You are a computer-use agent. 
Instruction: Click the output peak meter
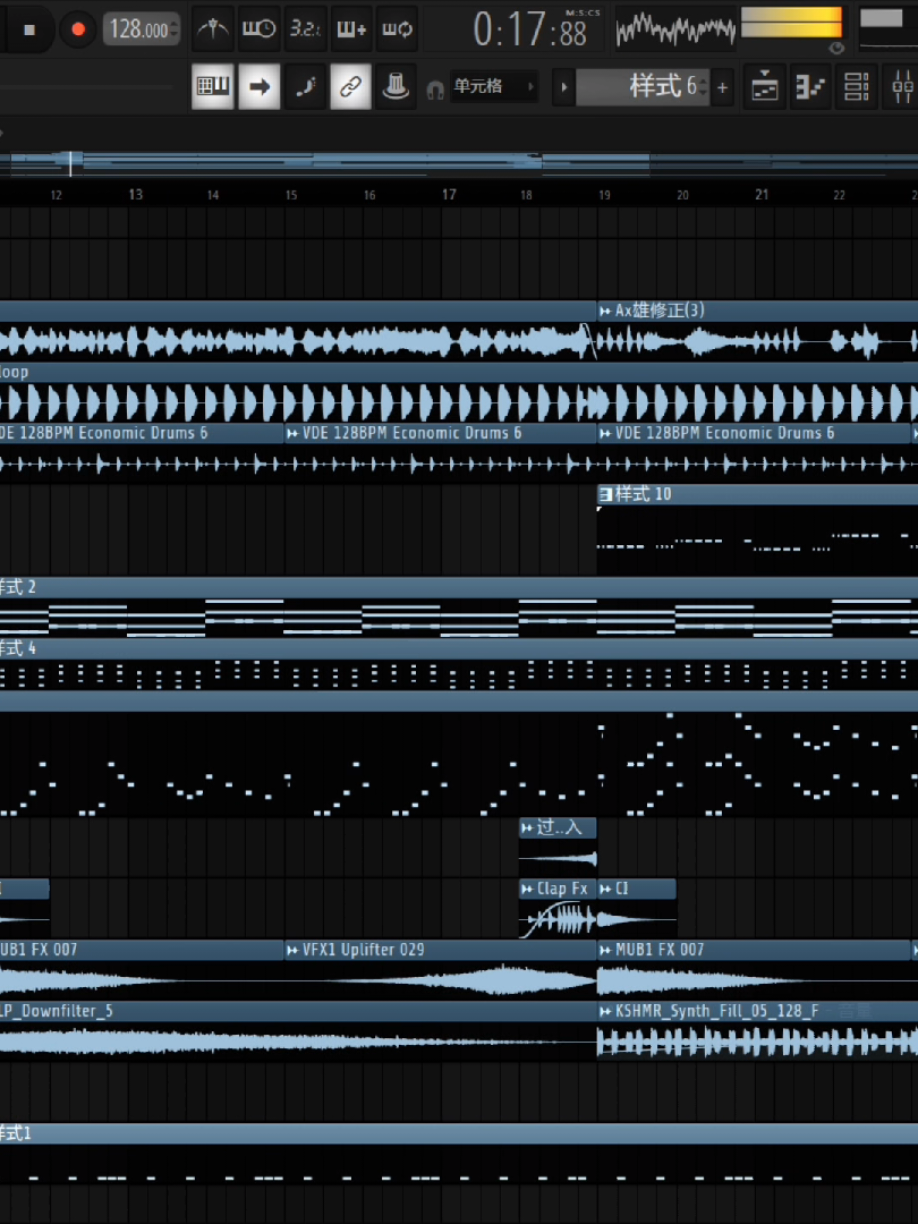pos(792,23)
